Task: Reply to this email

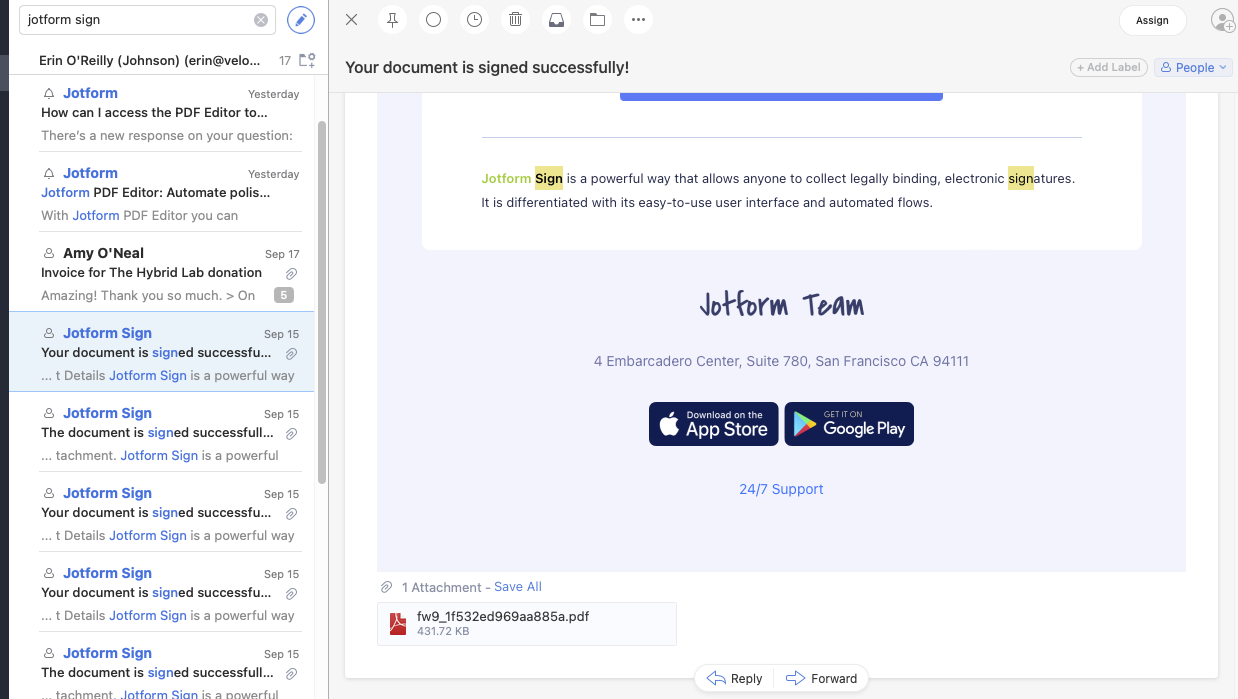Action: pyautogui.click(x=735, y=678)
